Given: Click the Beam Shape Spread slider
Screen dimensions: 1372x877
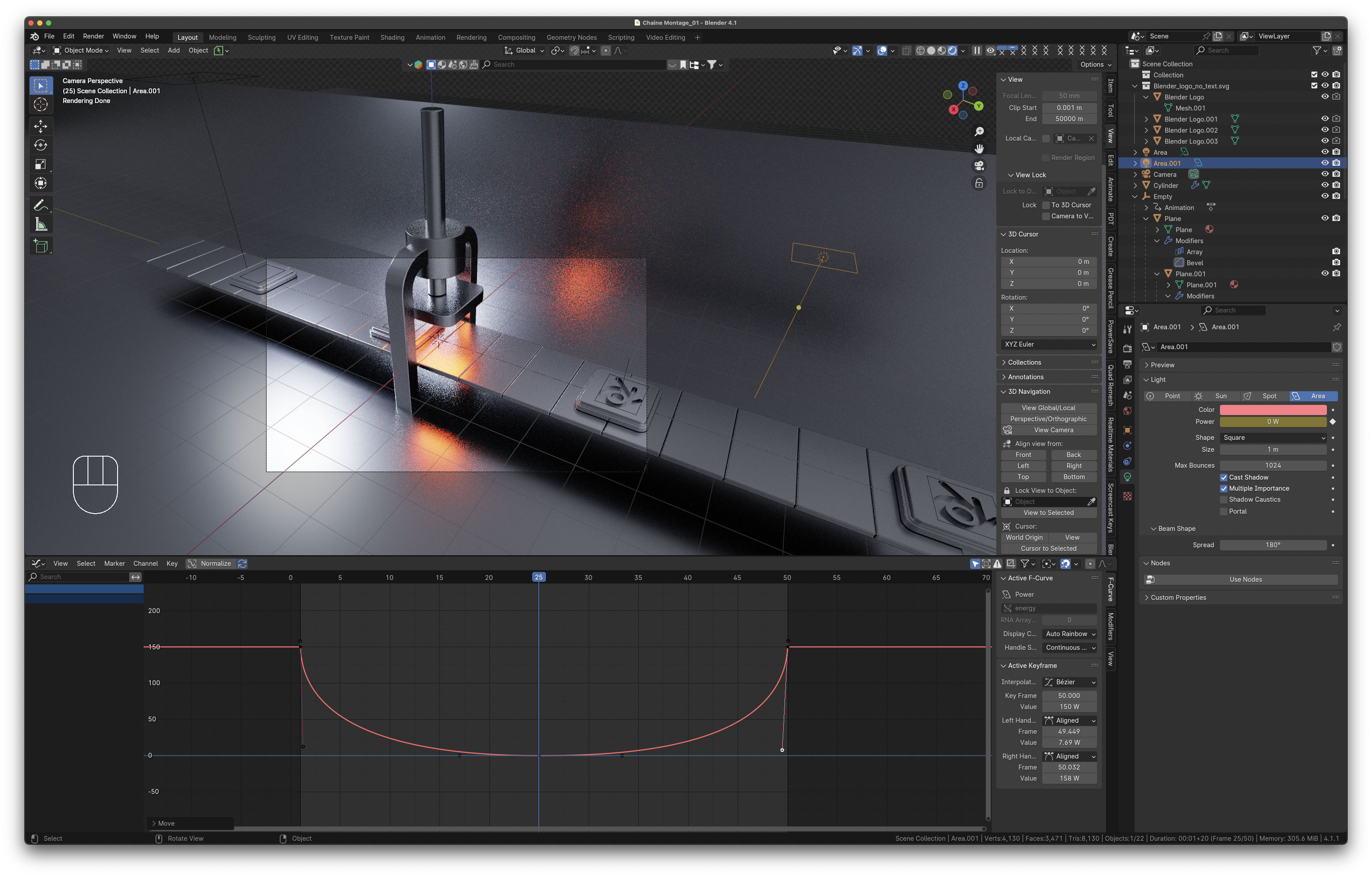Looking at the screenshot, I should pos(1273,545).
